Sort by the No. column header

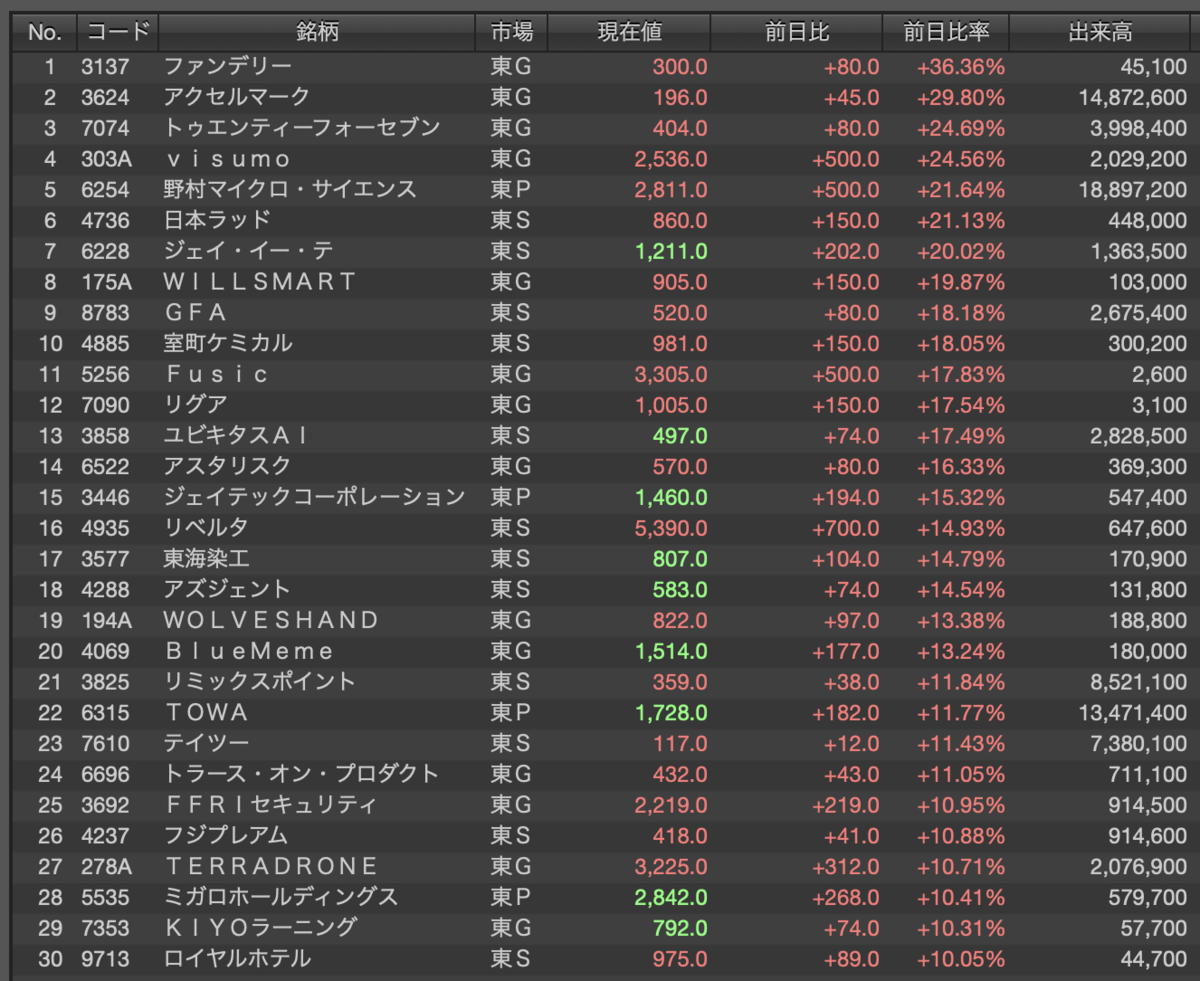click(x=44, y=32)
